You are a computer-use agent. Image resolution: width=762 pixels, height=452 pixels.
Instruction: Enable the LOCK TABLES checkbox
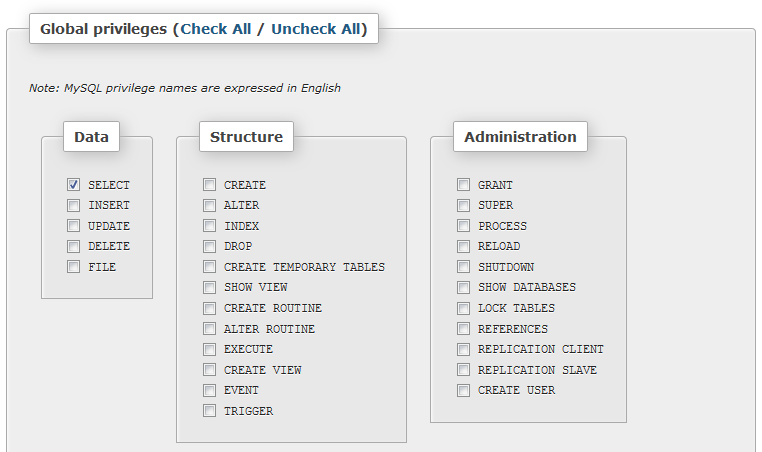tap(463, 308)
